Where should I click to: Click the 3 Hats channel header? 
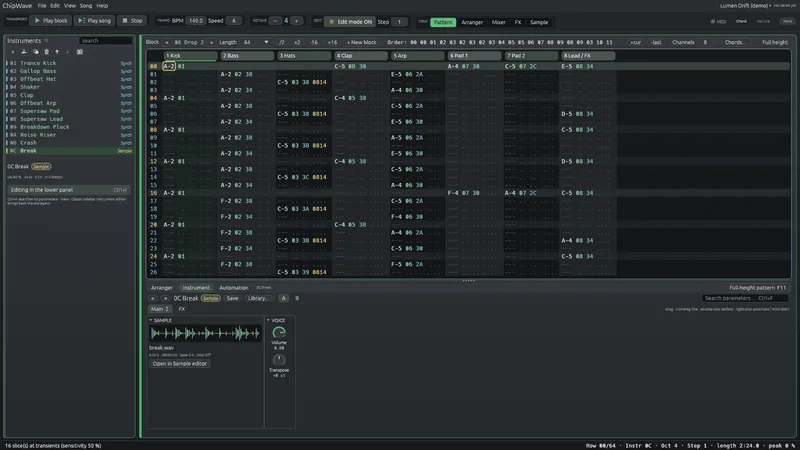click(304, 56)
